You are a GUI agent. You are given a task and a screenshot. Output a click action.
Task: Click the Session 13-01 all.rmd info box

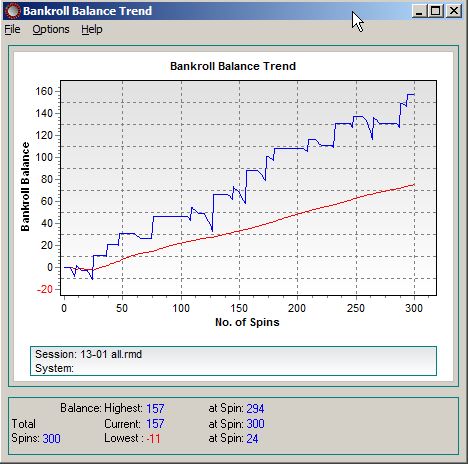coord(233,361)
